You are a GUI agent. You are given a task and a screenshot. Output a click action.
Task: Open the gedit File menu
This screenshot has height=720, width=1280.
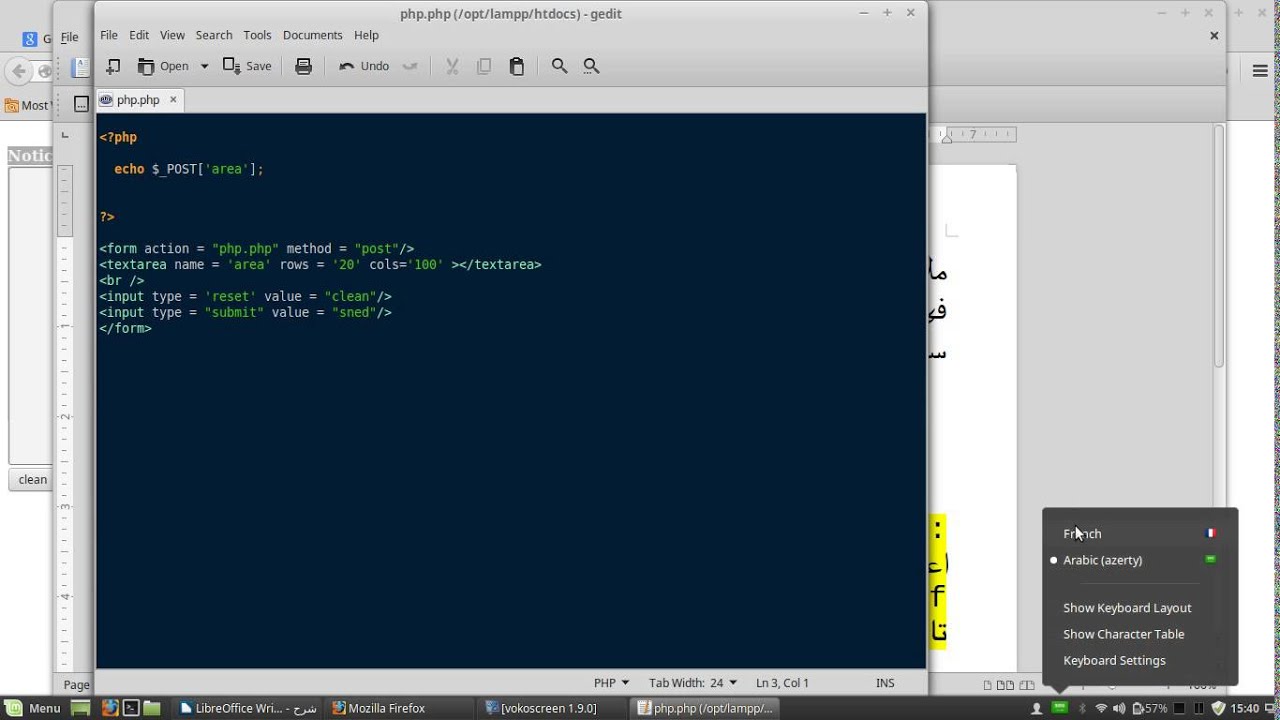coord(109,35)
